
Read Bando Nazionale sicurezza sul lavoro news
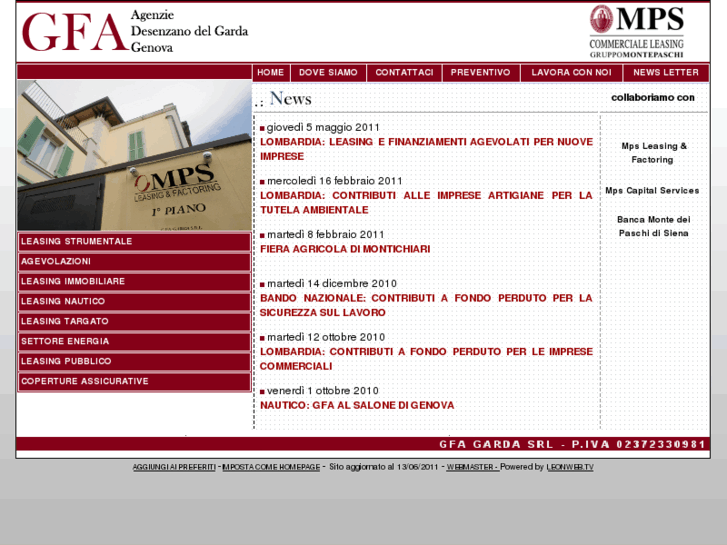point(426,305)
